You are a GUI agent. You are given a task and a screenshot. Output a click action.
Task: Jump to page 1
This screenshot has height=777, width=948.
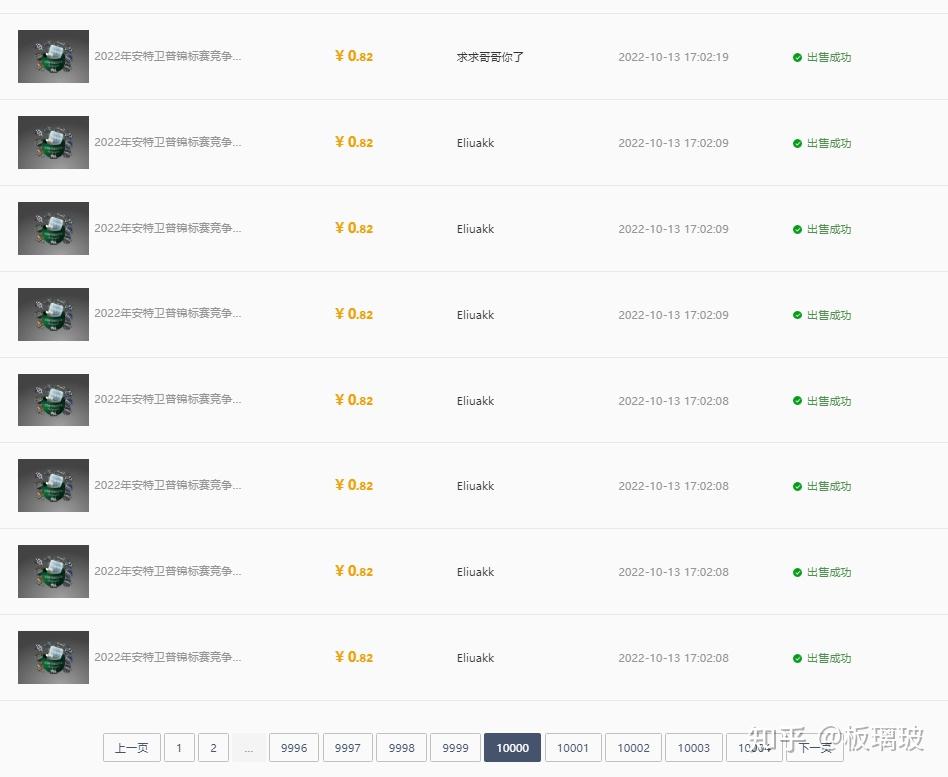coord(179,747)
